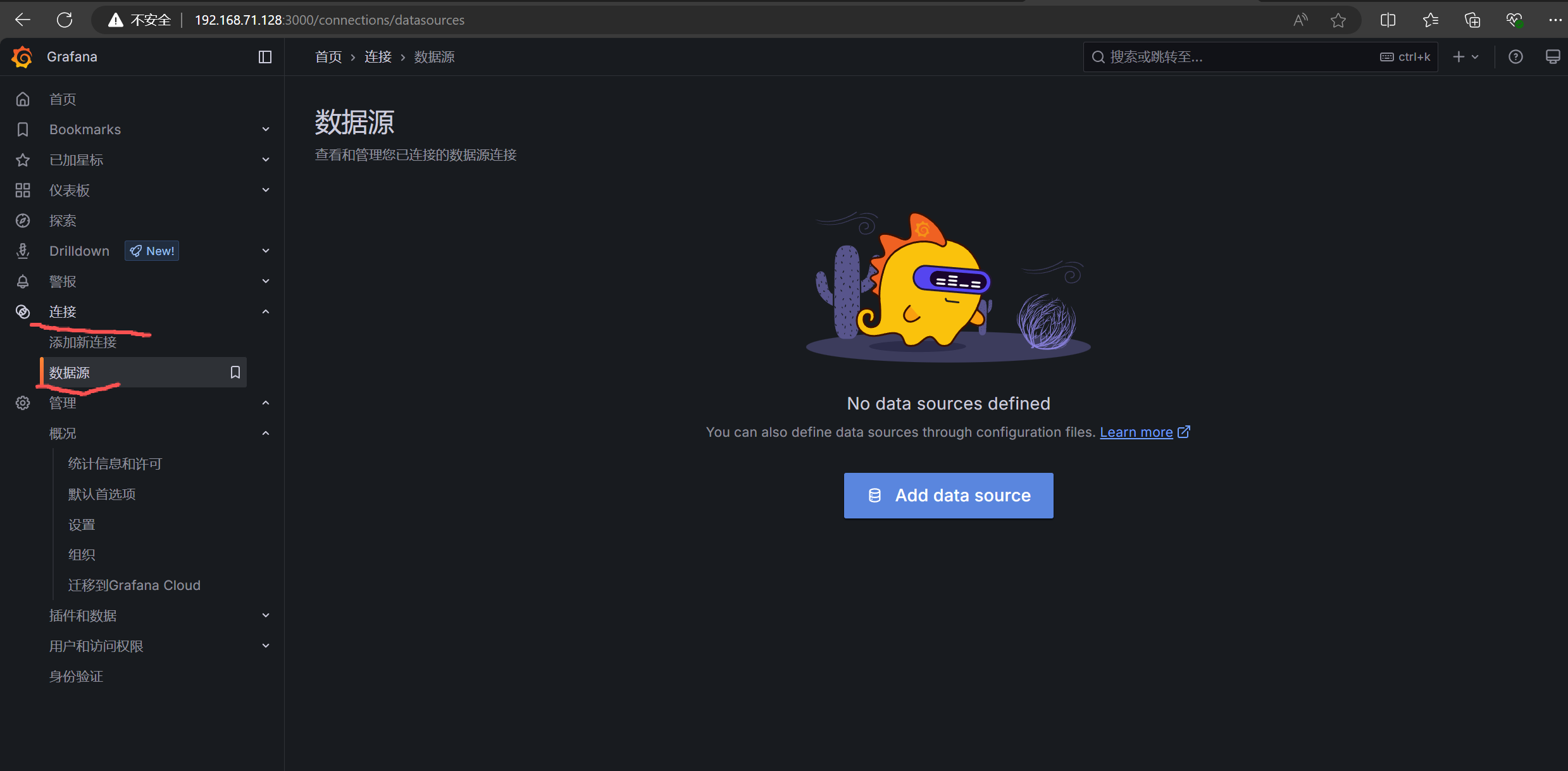Click the star icon for 已加星标

point(23,160)
